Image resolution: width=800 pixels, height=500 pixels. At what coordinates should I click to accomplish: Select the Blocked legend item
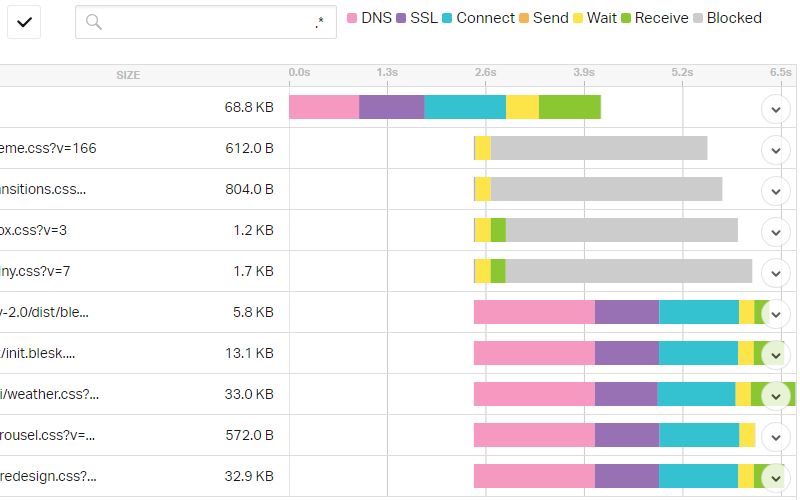point(733,18)
